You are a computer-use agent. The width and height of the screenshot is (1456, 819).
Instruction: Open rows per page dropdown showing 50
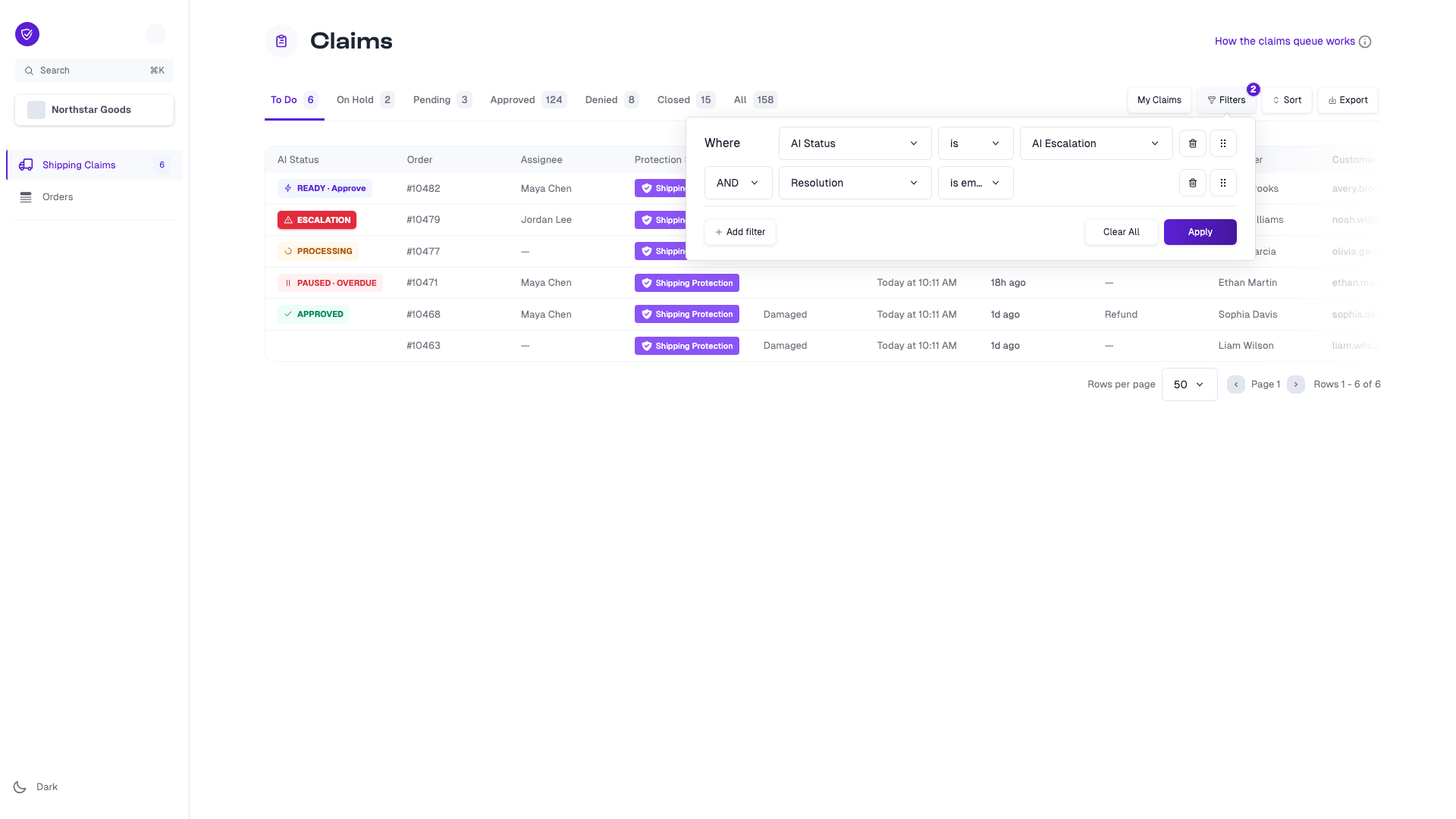point(1189,384)
